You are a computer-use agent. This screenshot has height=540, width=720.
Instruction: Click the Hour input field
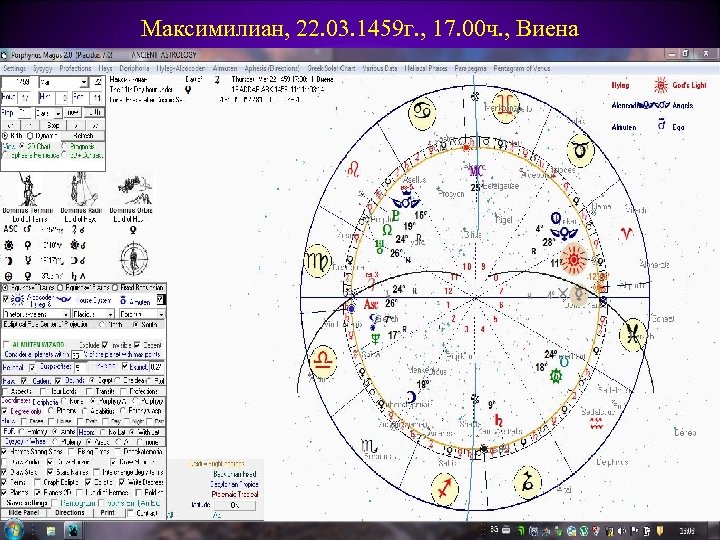(24, 97)
